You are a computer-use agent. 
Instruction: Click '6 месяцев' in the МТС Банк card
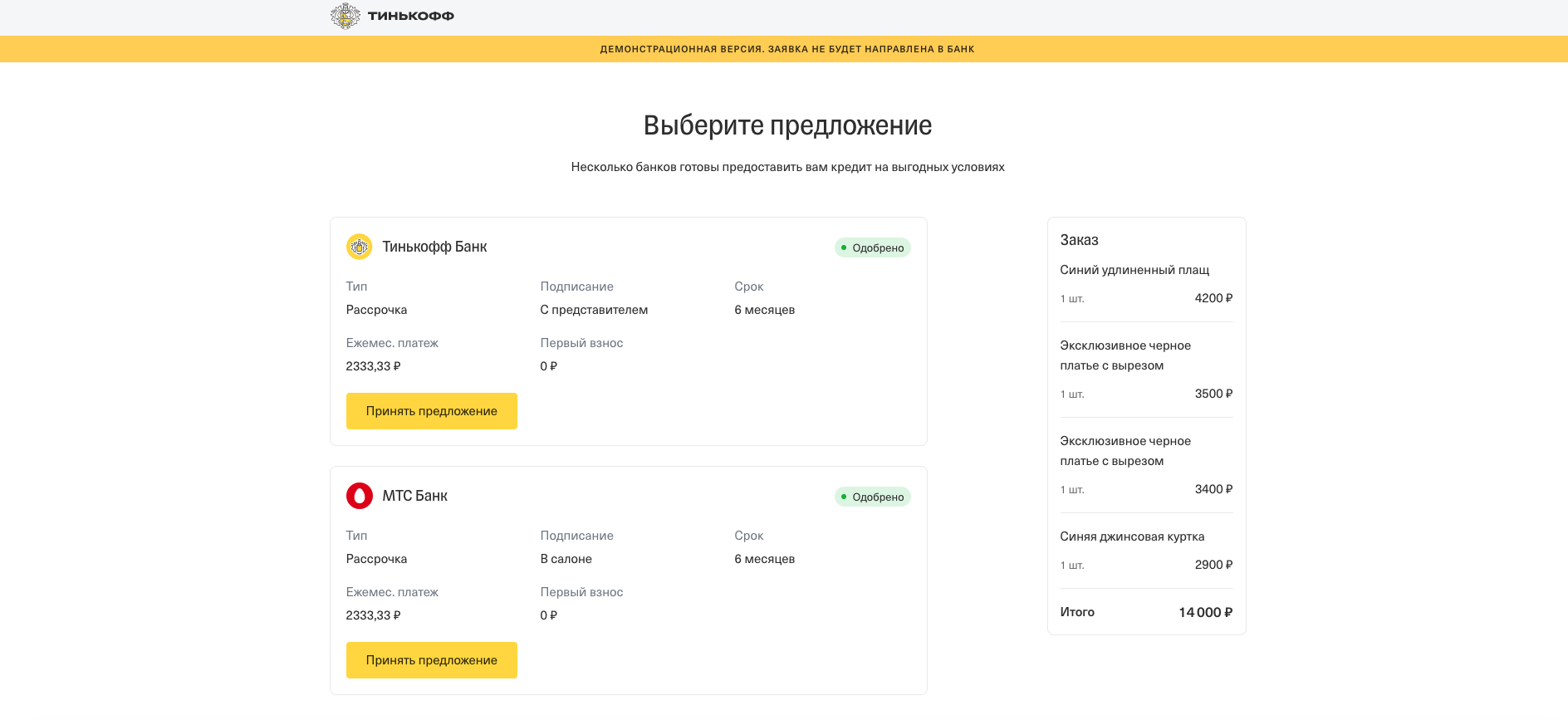pyautogui.click(x=765, y=559)
